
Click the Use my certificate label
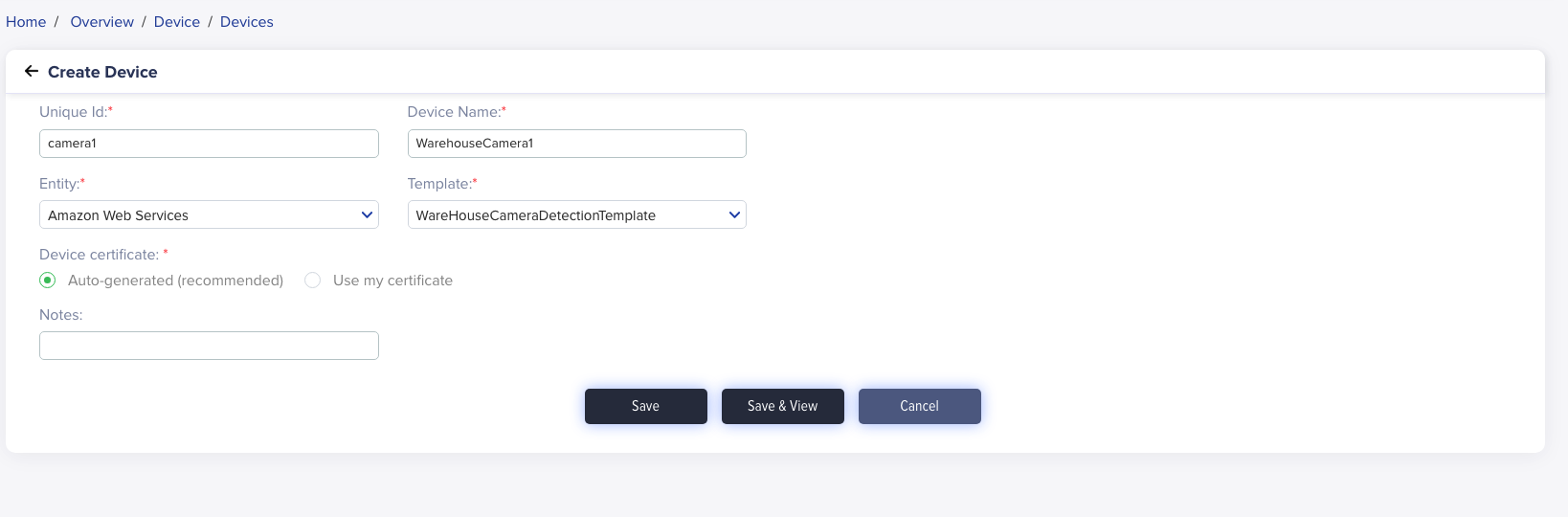click(392, 281)
